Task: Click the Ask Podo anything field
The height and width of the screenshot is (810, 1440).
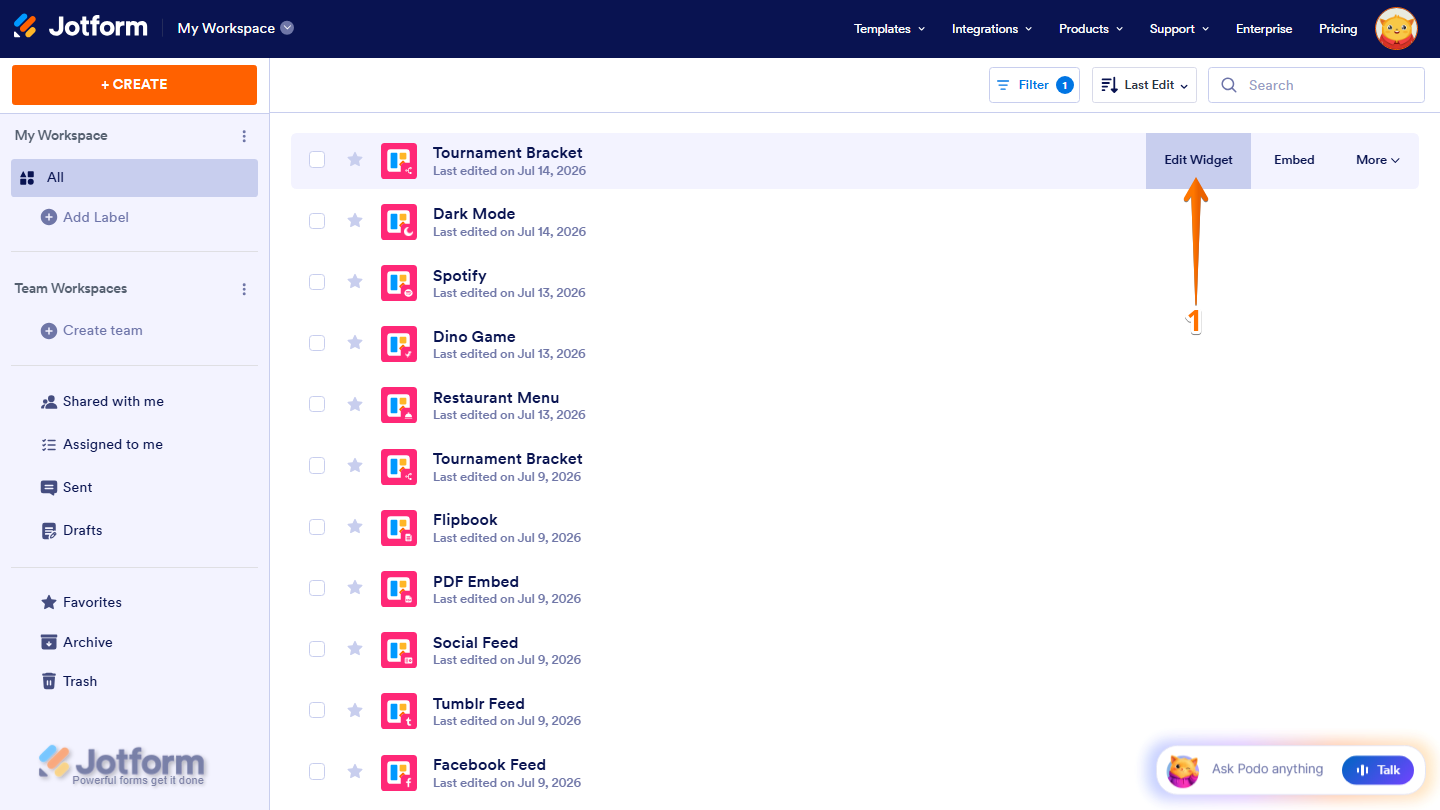Action: [x=1267, y=769]
